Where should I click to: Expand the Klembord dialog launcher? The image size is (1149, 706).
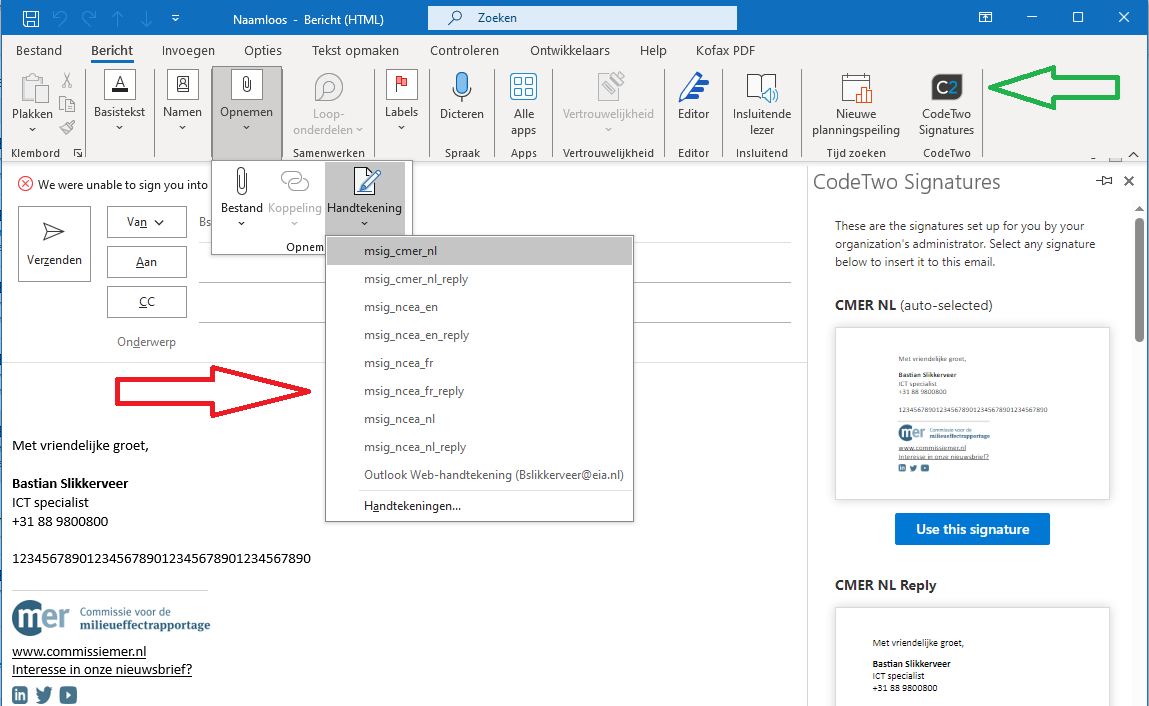pos(78,153)
